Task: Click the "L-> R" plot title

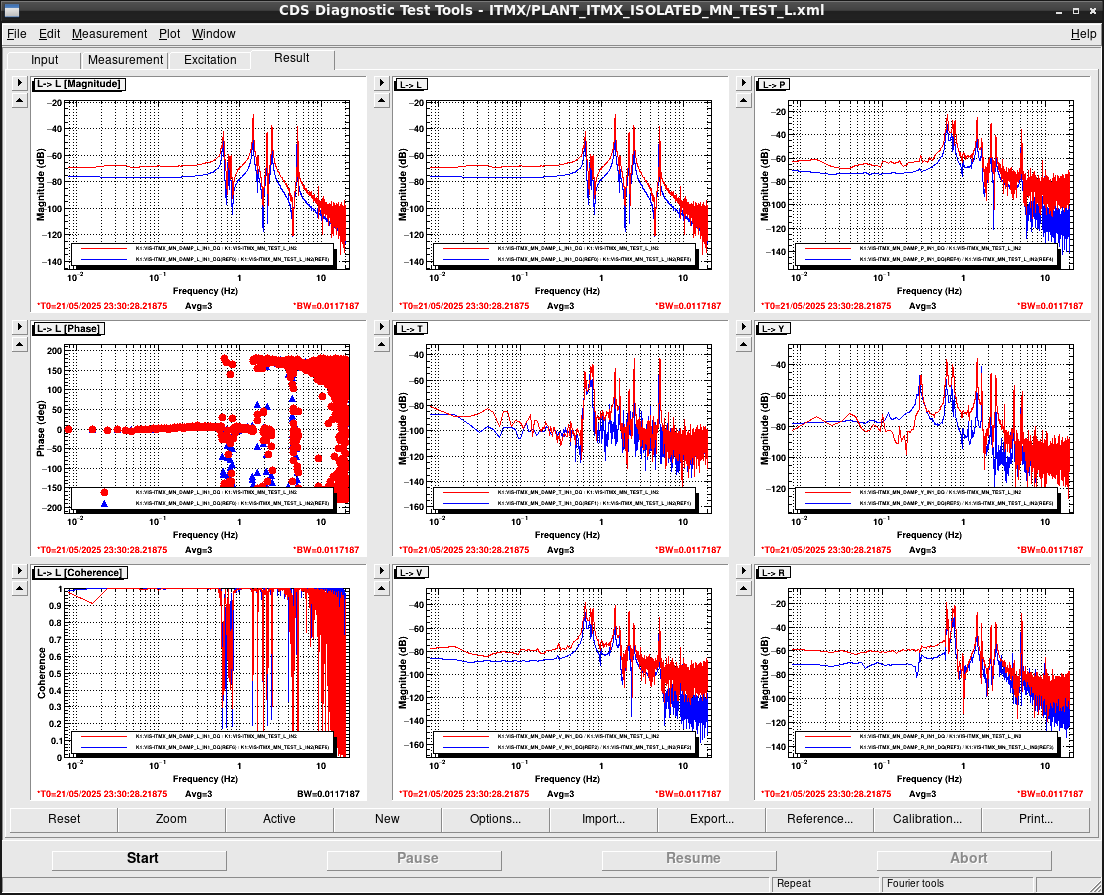Action: coord(773,572)
